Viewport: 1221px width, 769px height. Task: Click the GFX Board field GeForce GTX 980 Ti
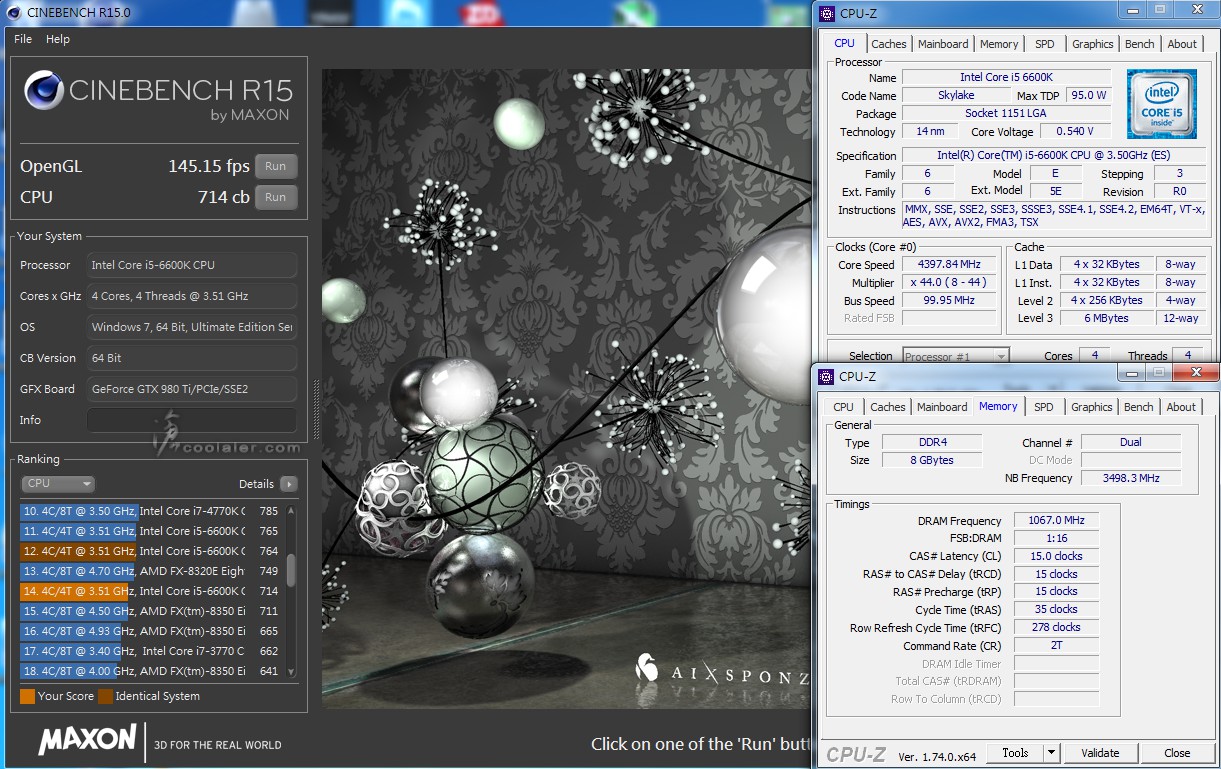[x=192, y=389]
